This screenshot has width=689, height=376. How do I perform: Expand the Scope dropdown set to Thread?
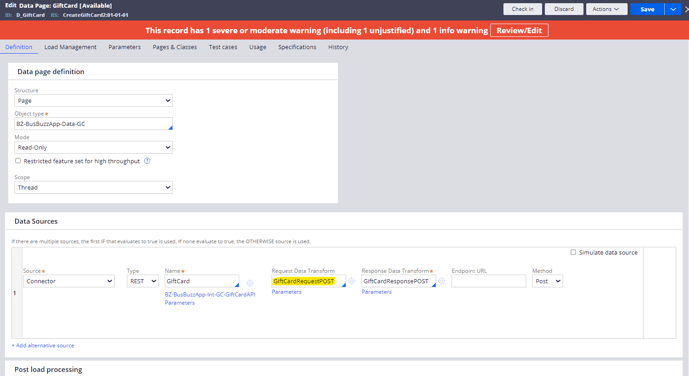click(x=94, y=187)
